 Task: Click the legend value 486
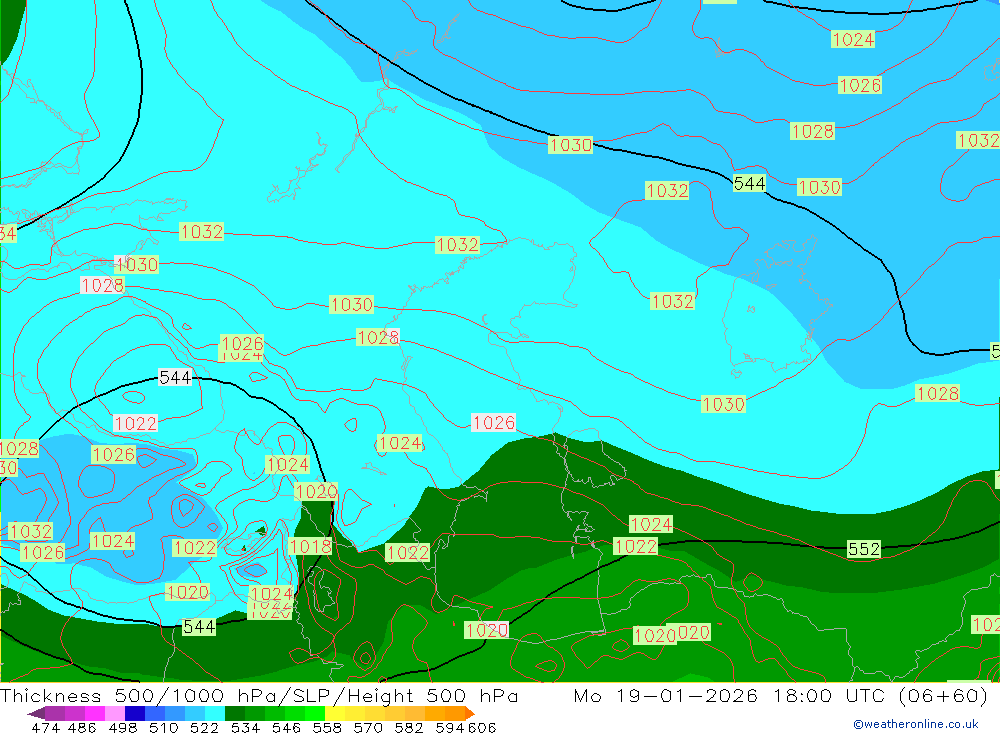pyautogui.click(x=82, y=727)
